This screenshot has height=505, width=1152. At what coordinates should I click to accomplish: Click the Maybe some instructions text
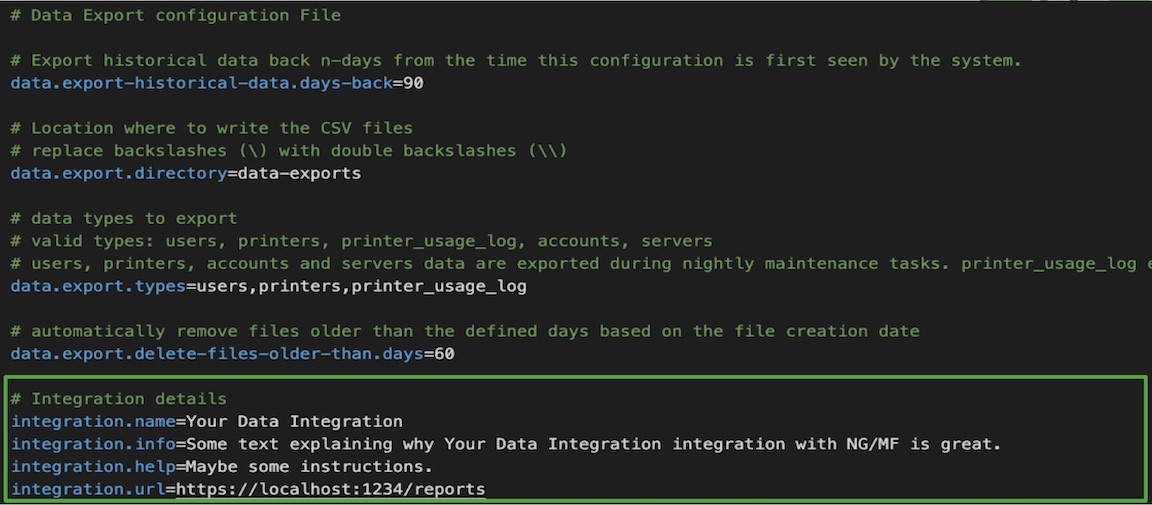click(309, 467)
